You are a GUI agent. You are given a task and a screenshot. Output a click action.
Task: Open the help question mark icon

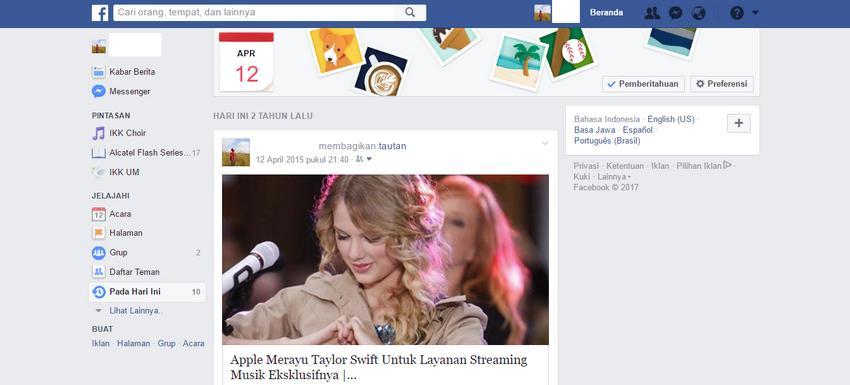(737, 13)
